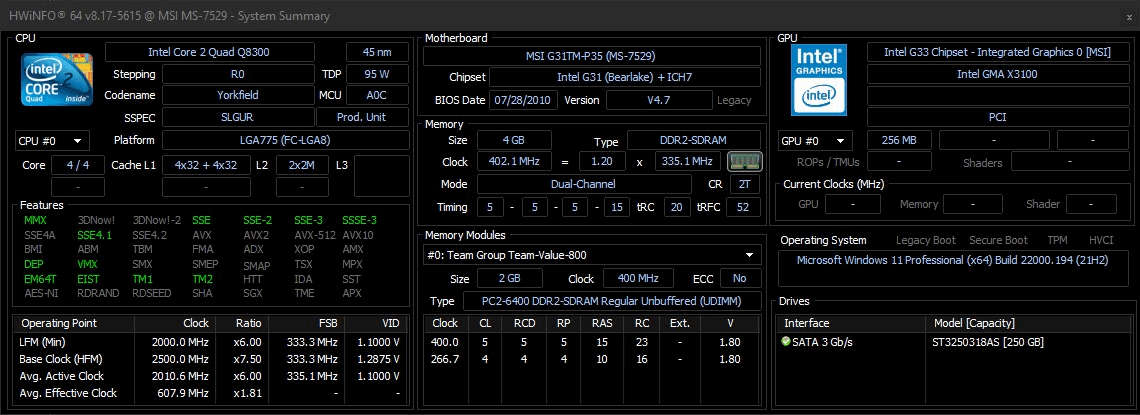Close the System Summary window
This screenshot has width=1140, height=415.
[x=1120, y=16]
